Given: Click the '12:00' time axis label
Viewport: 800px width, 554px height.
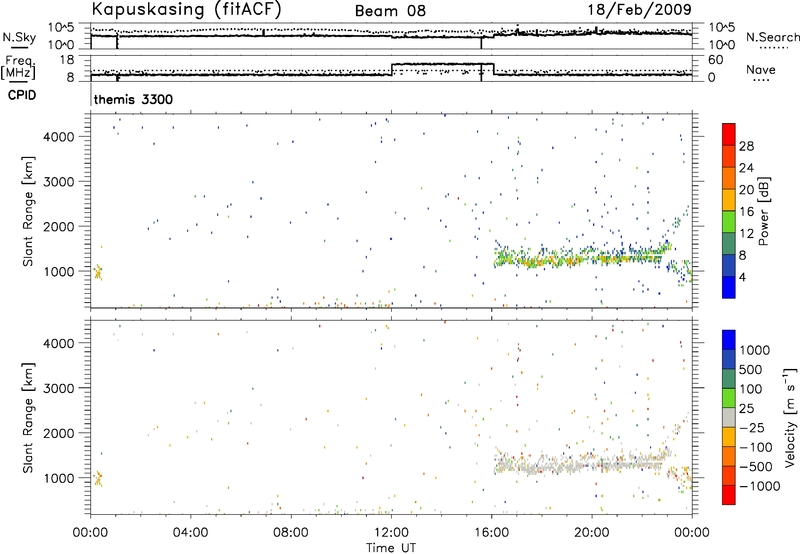Looking at the screenshot, I should click(x=391, y=533).
